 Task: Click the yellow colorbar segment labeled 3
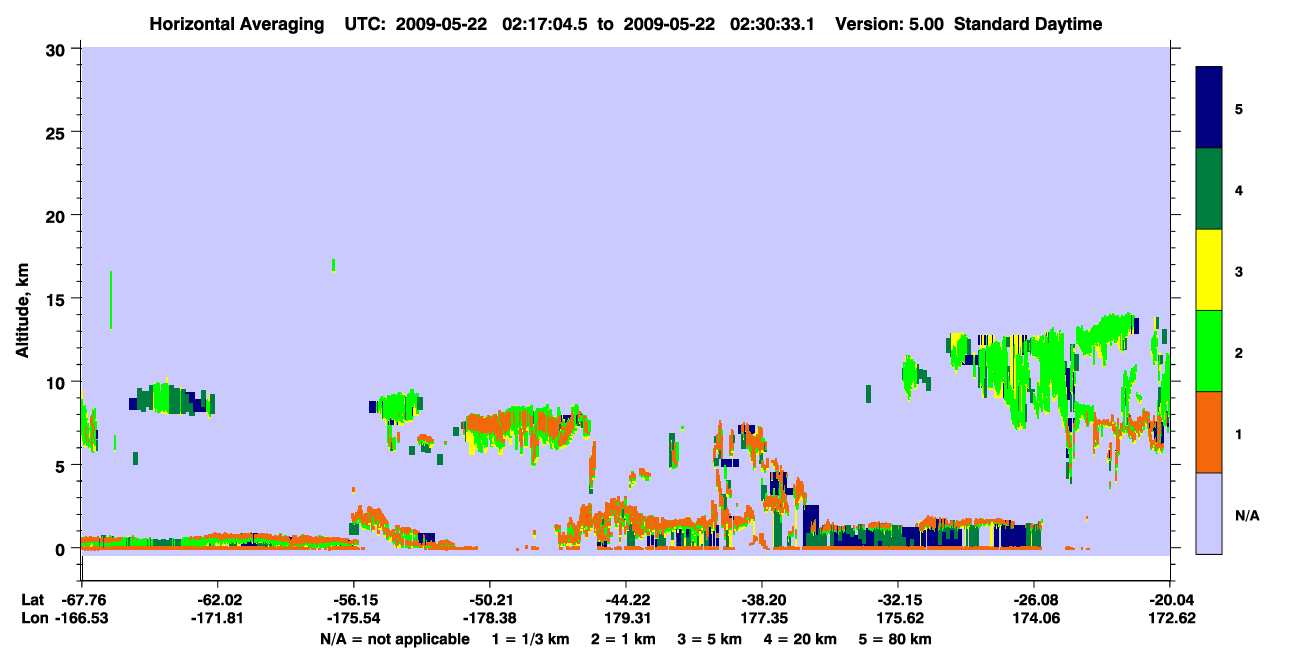click(1209, 270)
